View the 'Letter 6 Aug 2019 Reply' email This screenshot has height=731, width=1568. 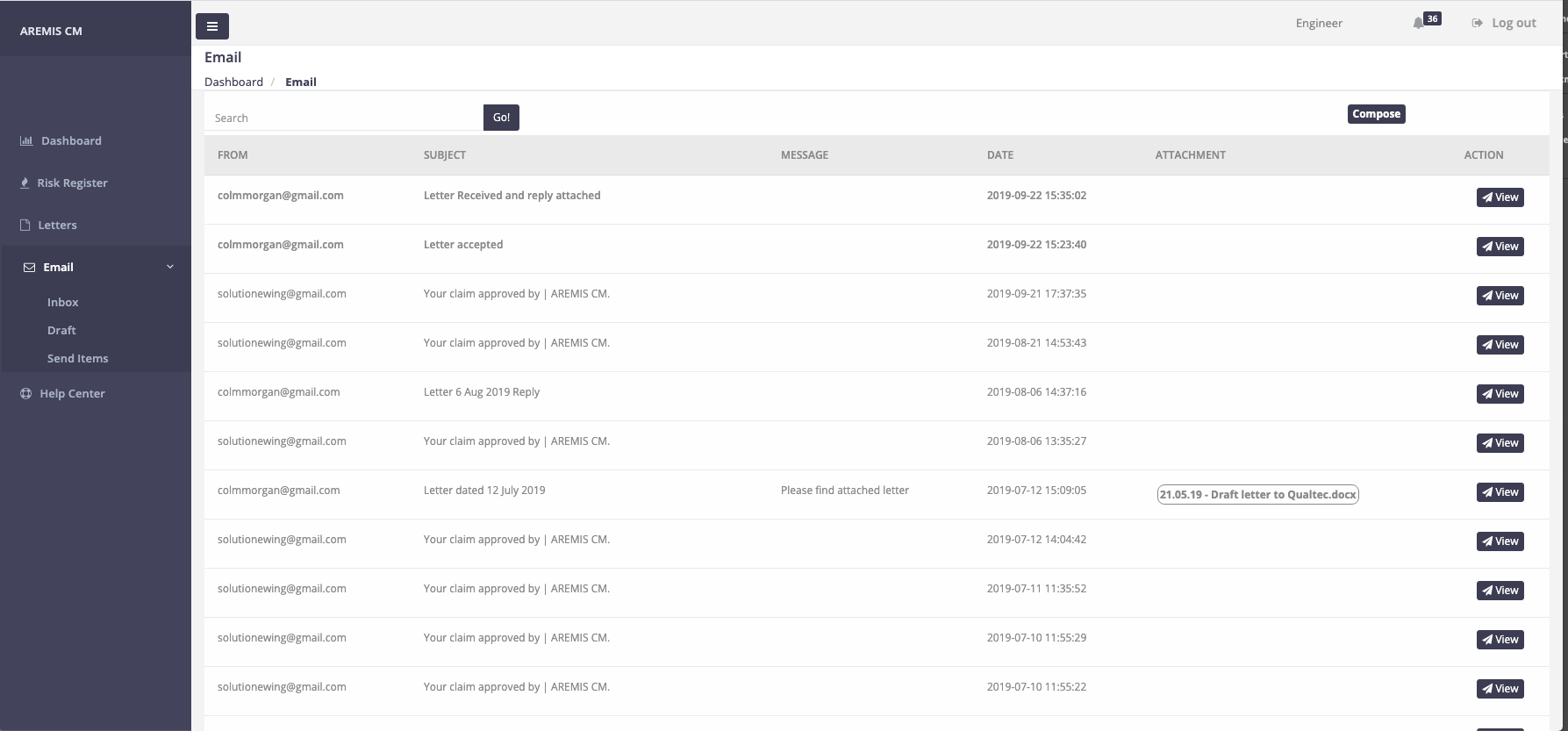tap(1500, 394)
